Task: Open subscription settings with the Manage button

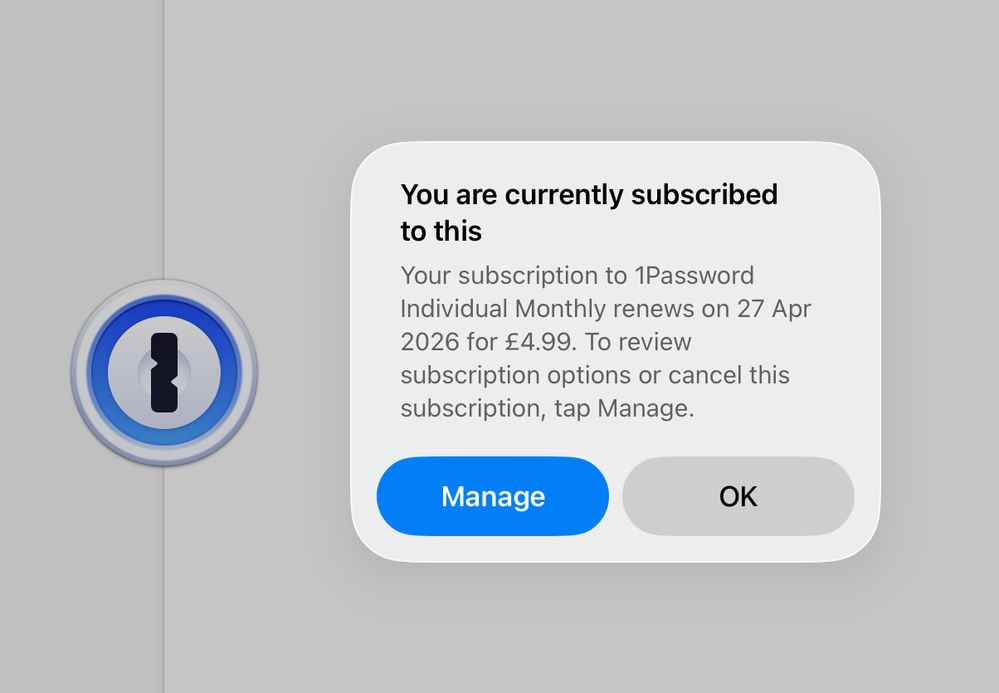Action: point(492,496)
